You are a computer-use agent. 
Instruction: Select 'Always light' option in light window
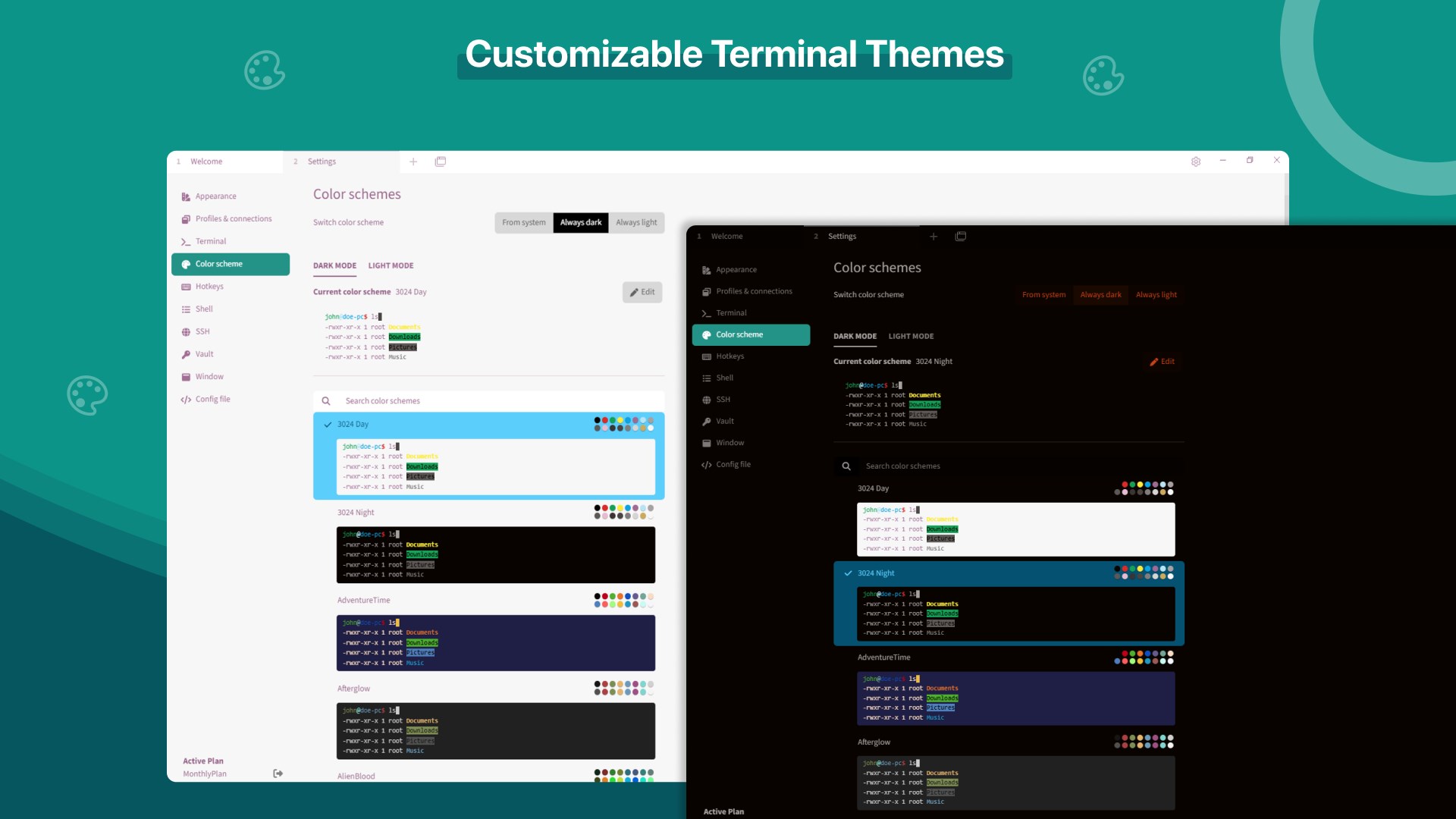coord(636,223)
